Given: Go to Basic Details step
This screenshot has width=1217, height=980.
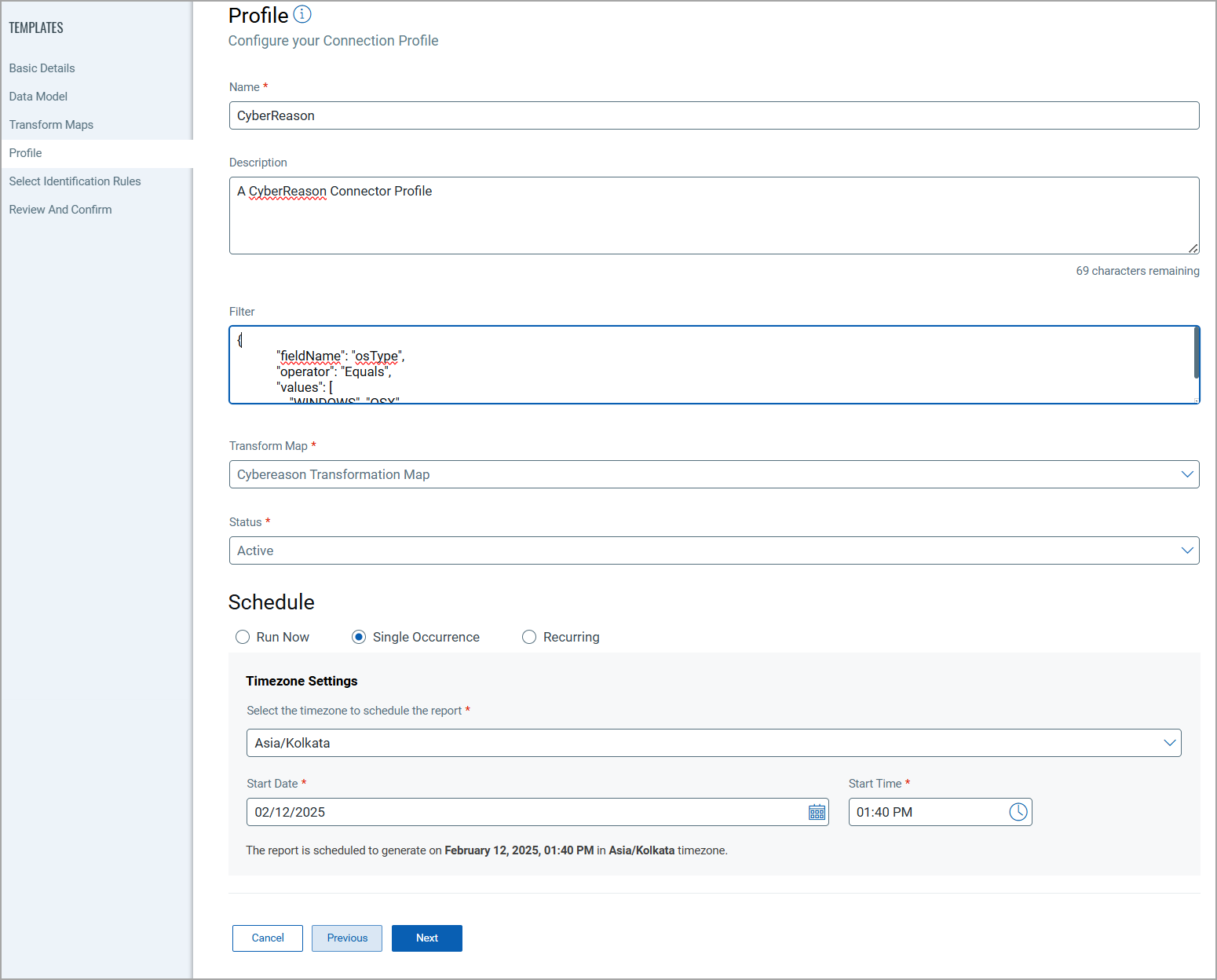Looking at the screenshot, I should 42,68.
